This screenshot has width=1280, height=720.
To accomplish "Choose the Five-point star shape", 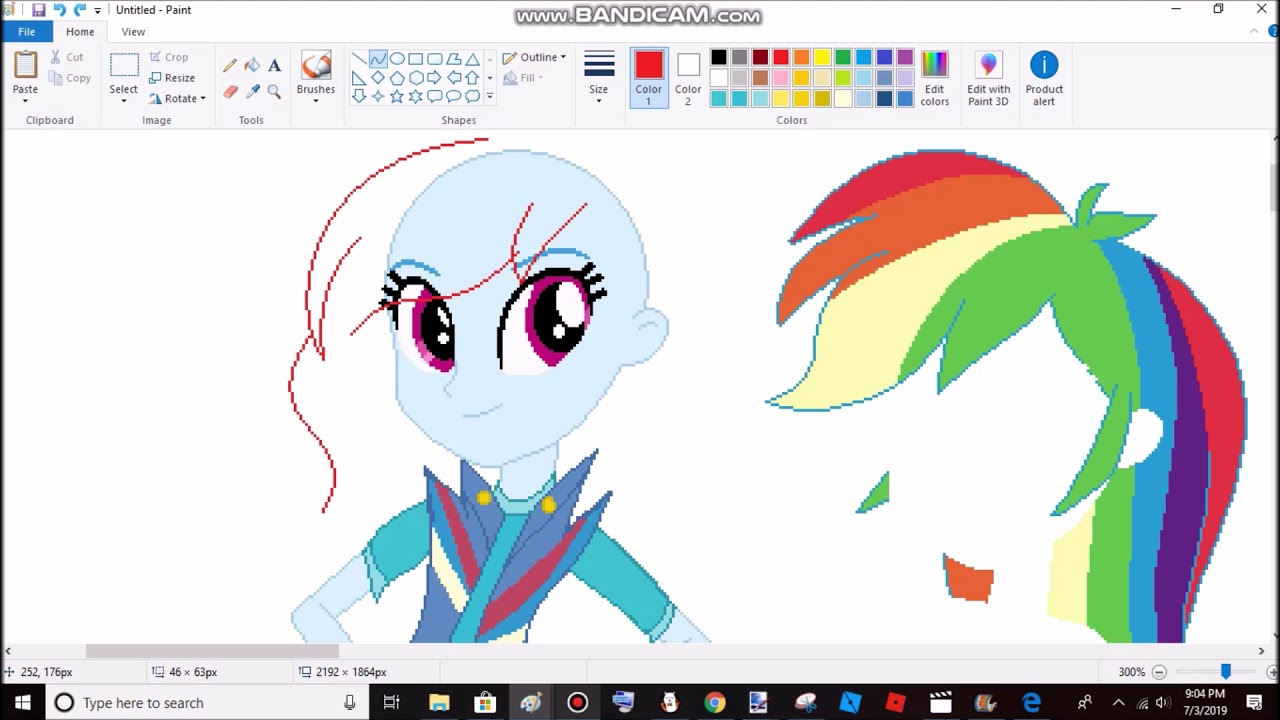I will click(x=397, y=97).
